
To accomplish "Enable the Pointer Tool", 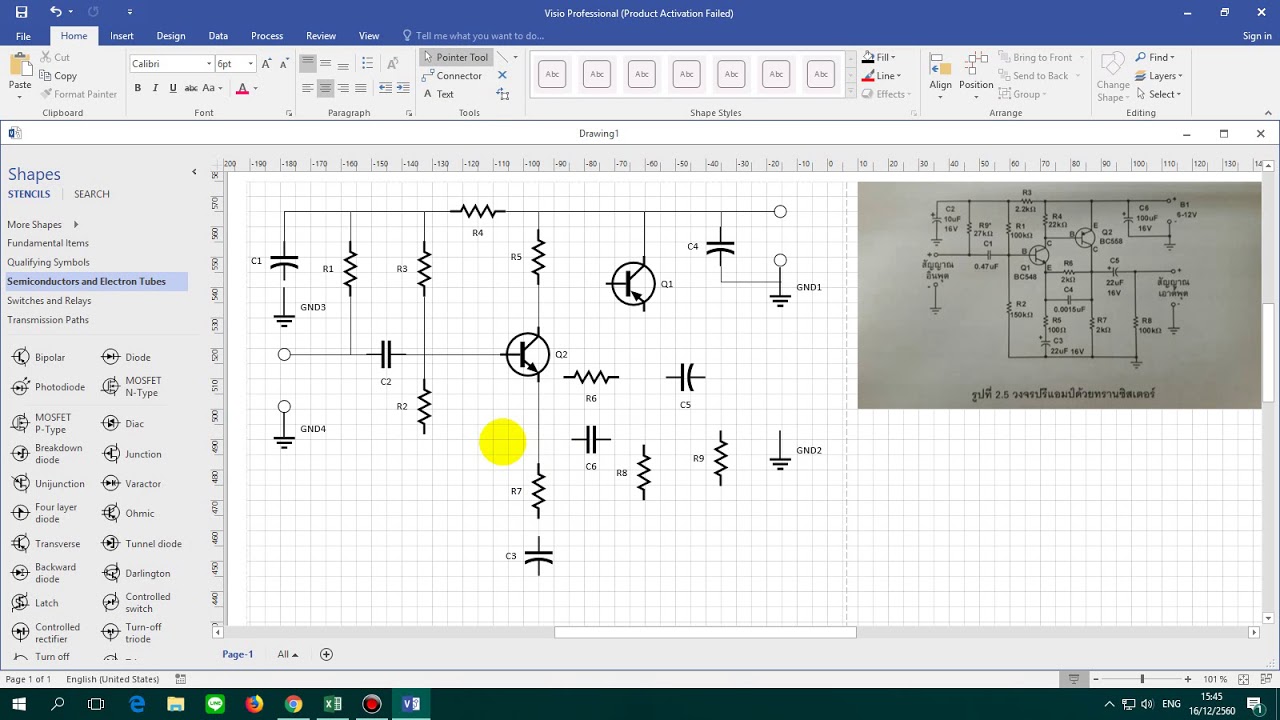I will (x=455, y=57).
